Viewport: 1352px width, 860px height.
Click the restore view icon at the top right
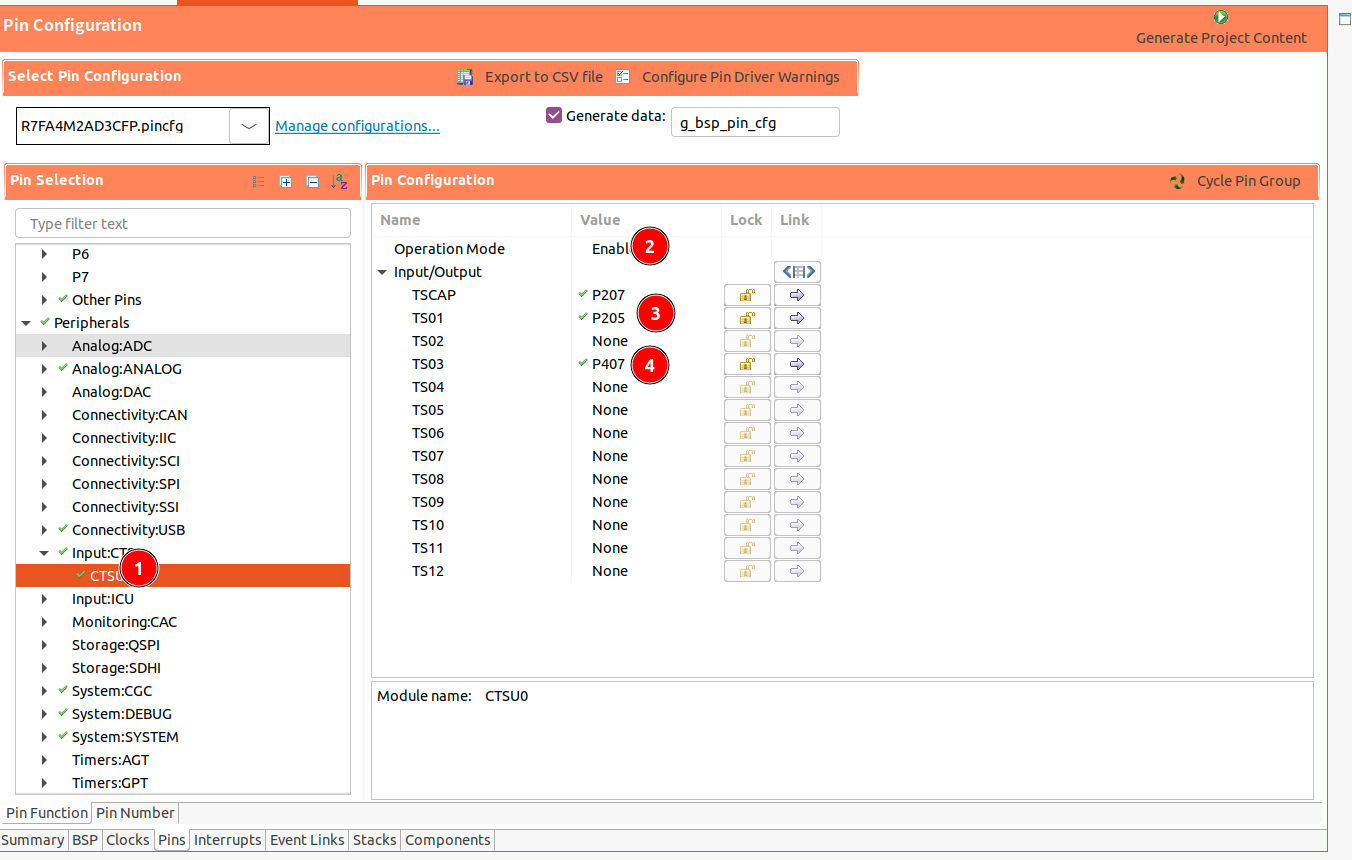[1344, 18]
